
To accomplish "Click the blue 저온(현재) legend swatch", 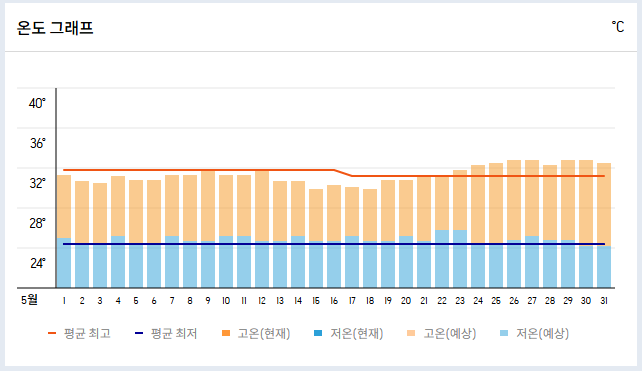I will [x=318, y=333].
